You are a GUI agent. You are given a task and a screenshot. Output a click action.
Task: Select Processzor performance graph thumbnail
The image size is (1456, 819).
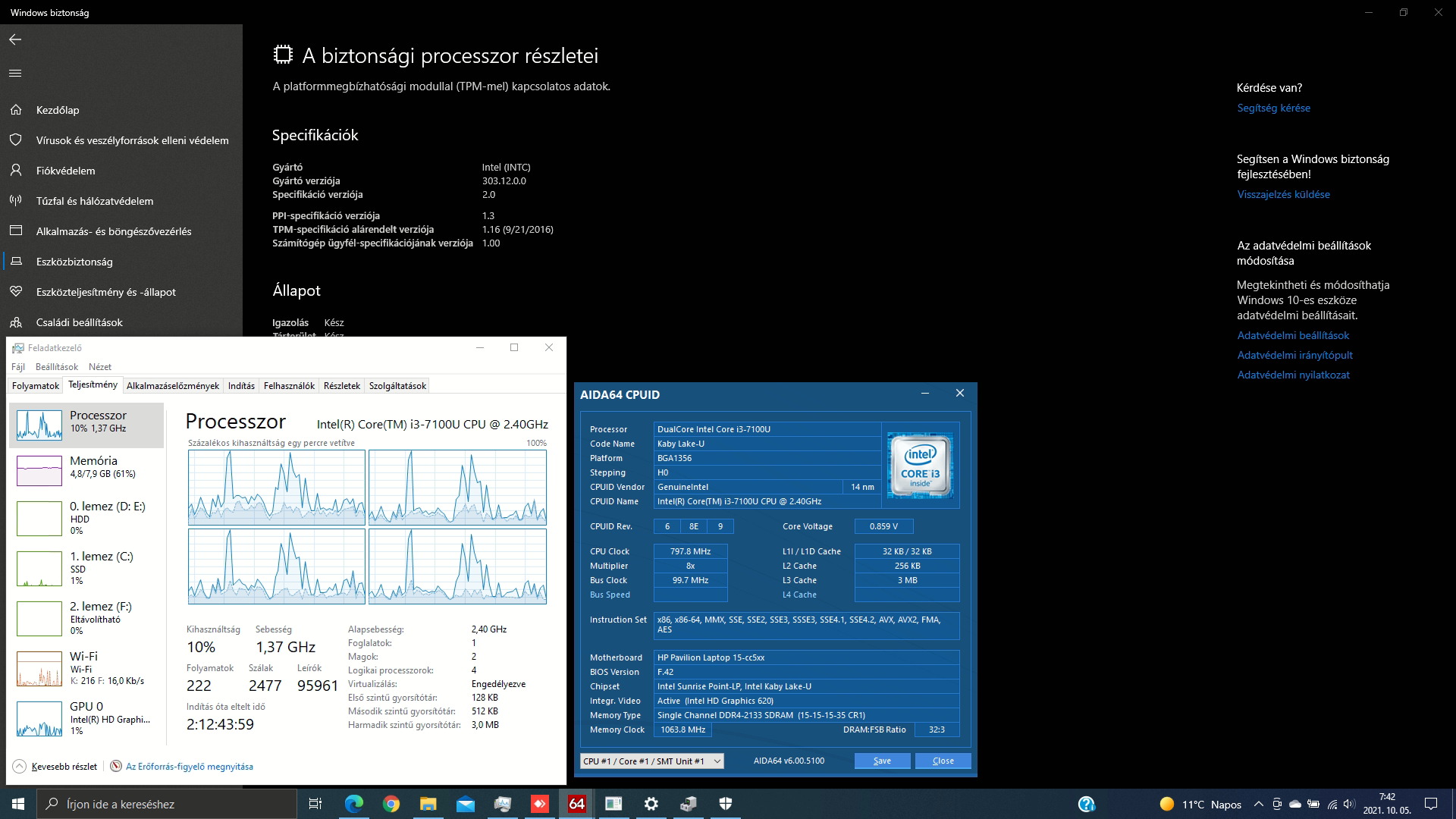39,425
